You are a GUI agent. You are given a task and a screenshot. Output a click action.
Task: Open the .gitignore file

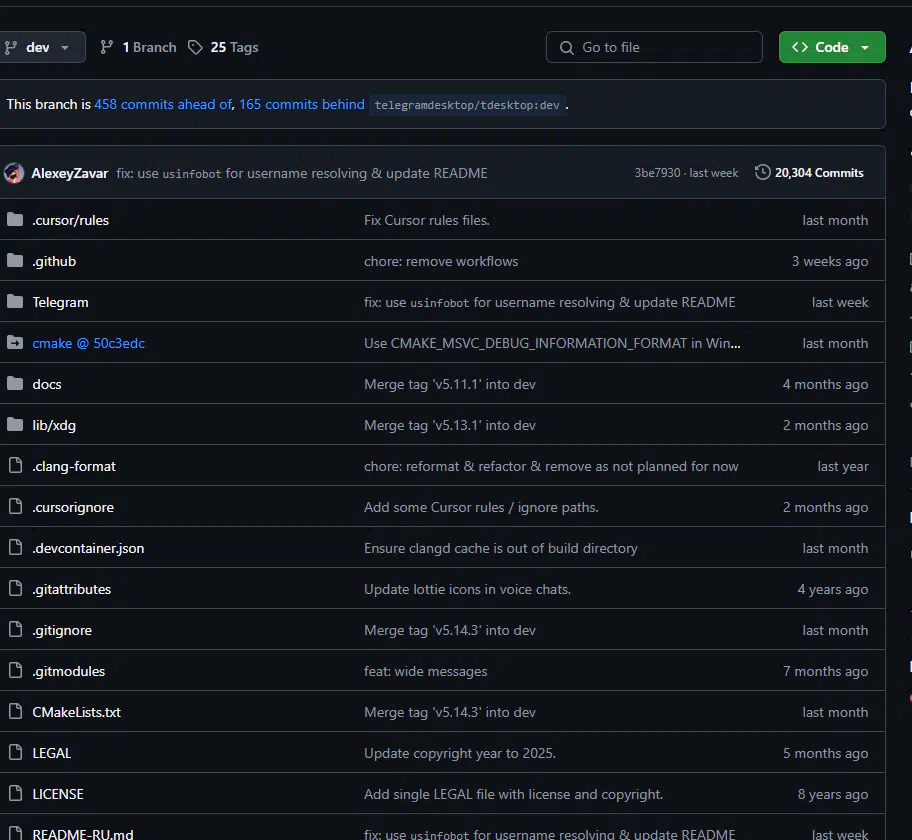pyautogui.click(x=62, y=631)
